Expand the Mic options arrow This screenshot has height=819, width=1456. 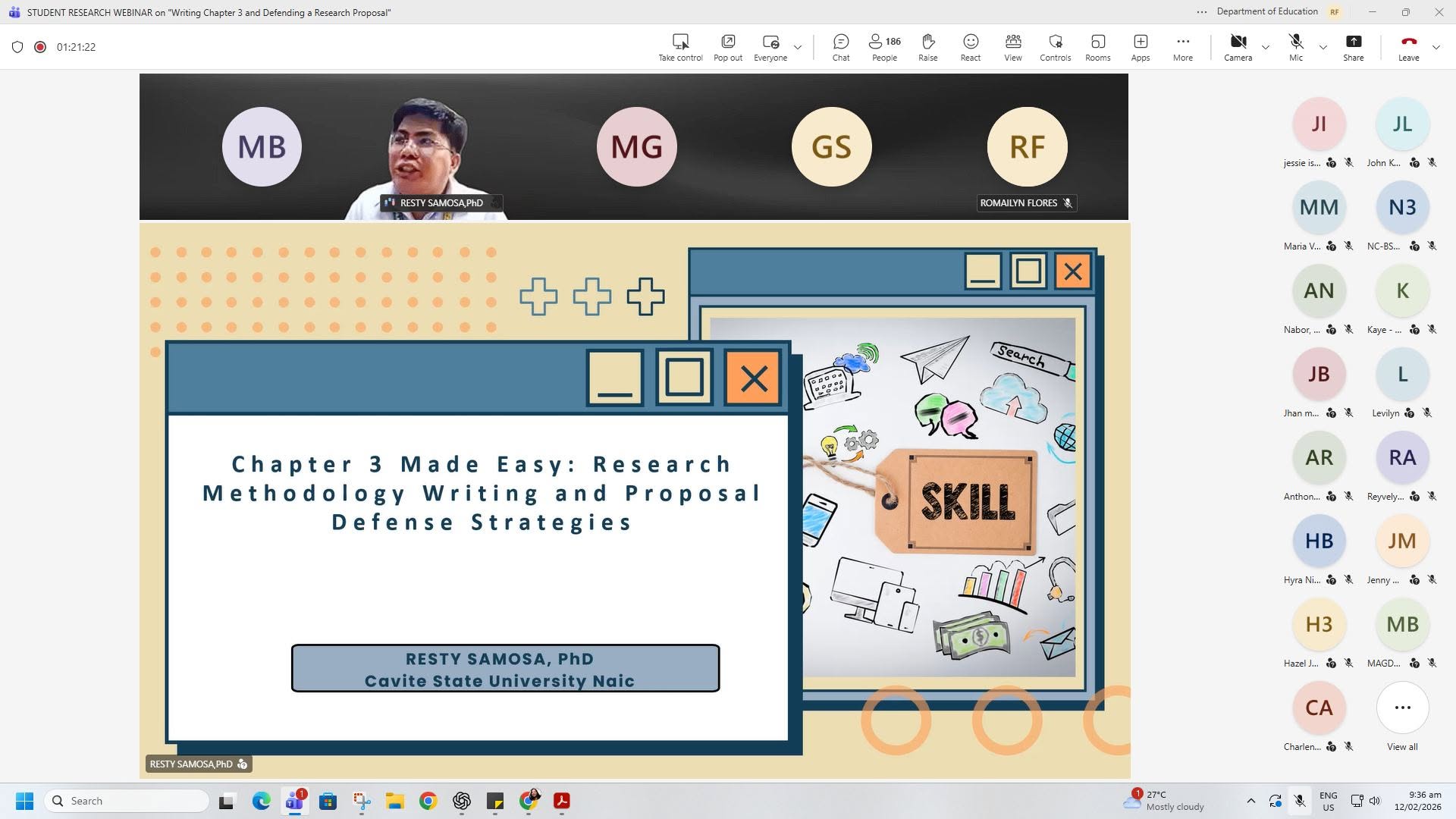(1323, 47)
